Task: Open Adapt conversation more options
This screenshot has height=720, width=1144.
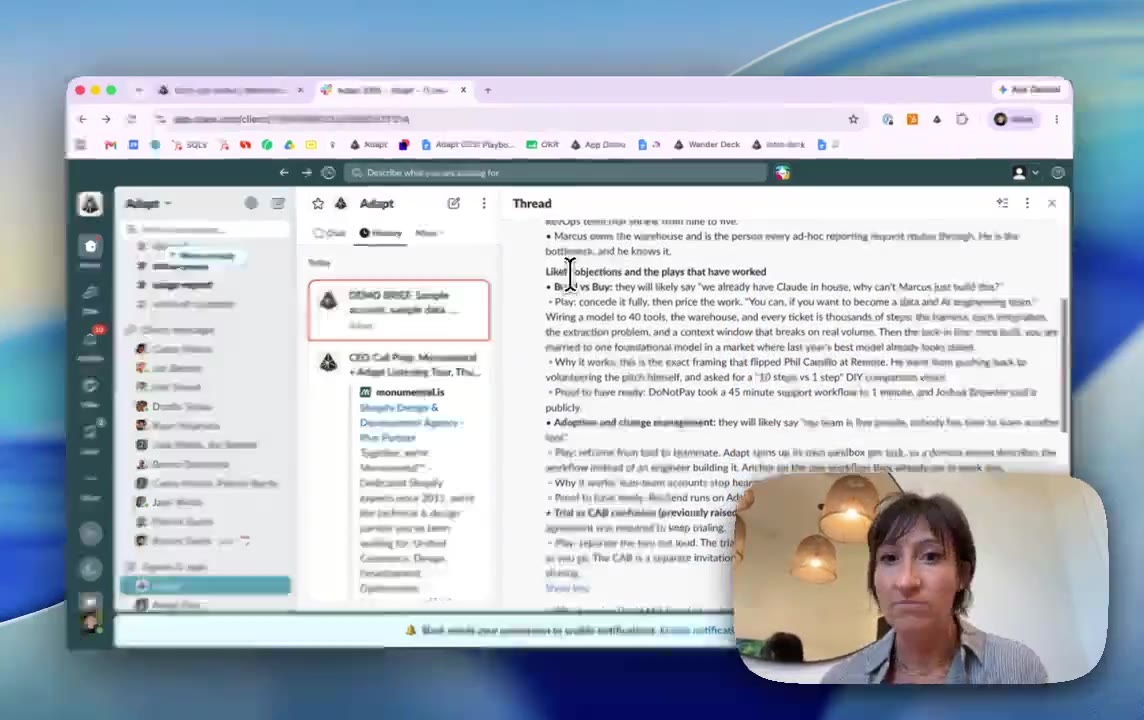Action: coord(484,204)
